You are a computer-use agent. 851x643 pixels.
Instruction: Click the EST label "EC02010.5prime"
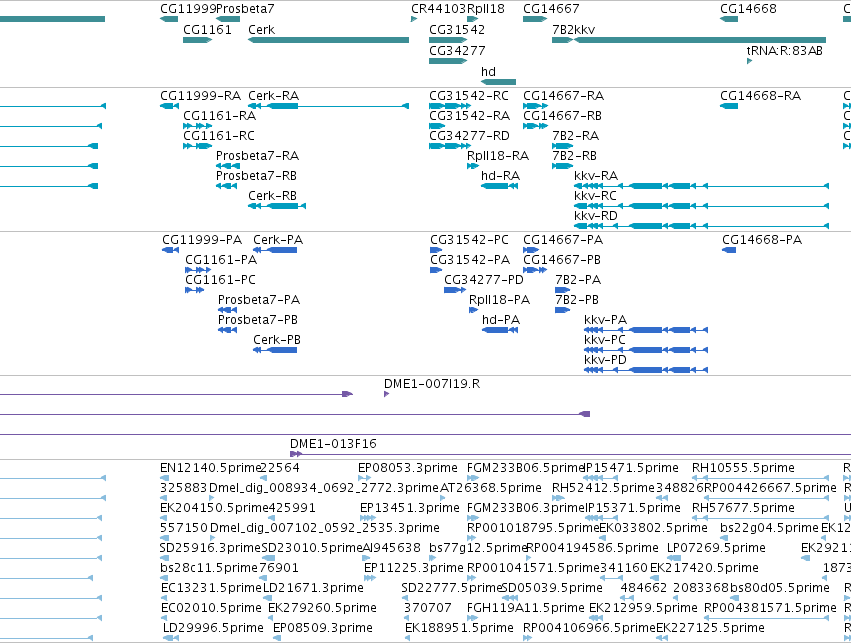(211, 608)
